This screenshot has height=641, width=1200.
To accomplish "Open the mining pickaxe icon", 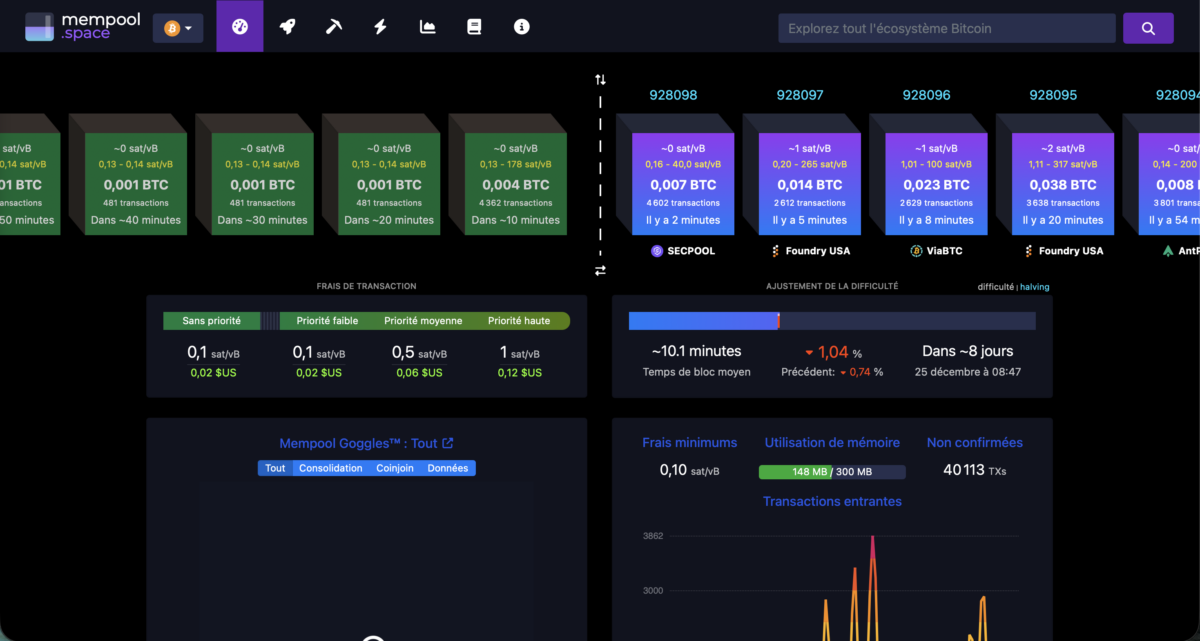I will point(334,27).
